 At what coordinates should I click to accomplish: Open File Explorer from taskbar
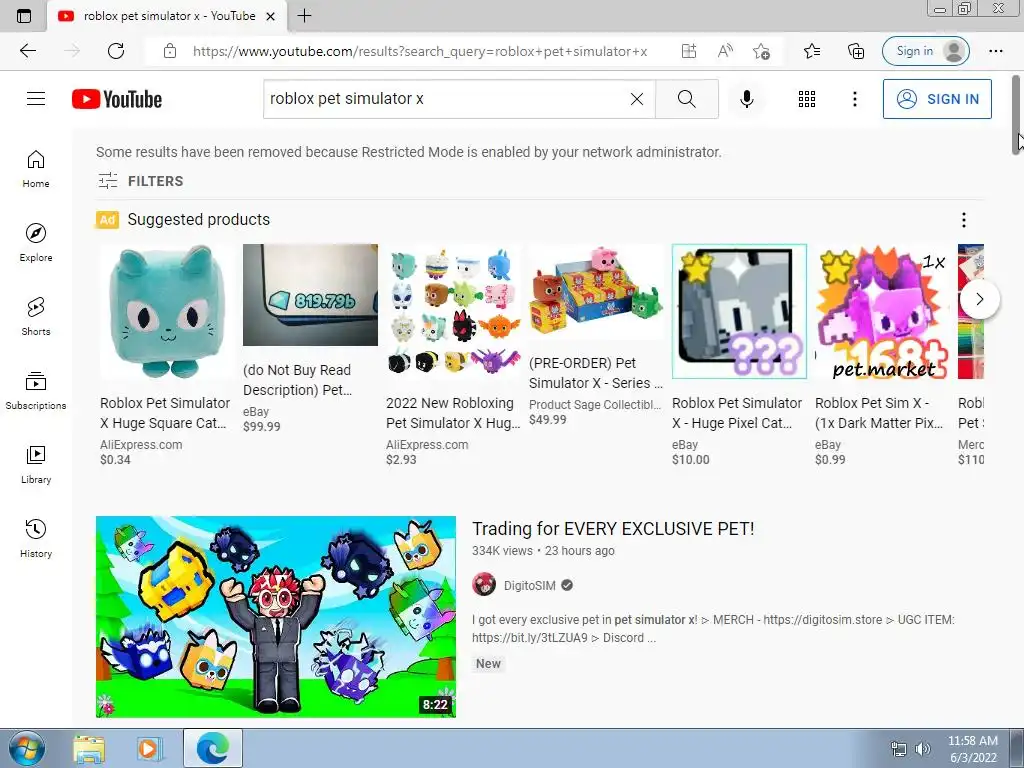[x=89, y=749]
